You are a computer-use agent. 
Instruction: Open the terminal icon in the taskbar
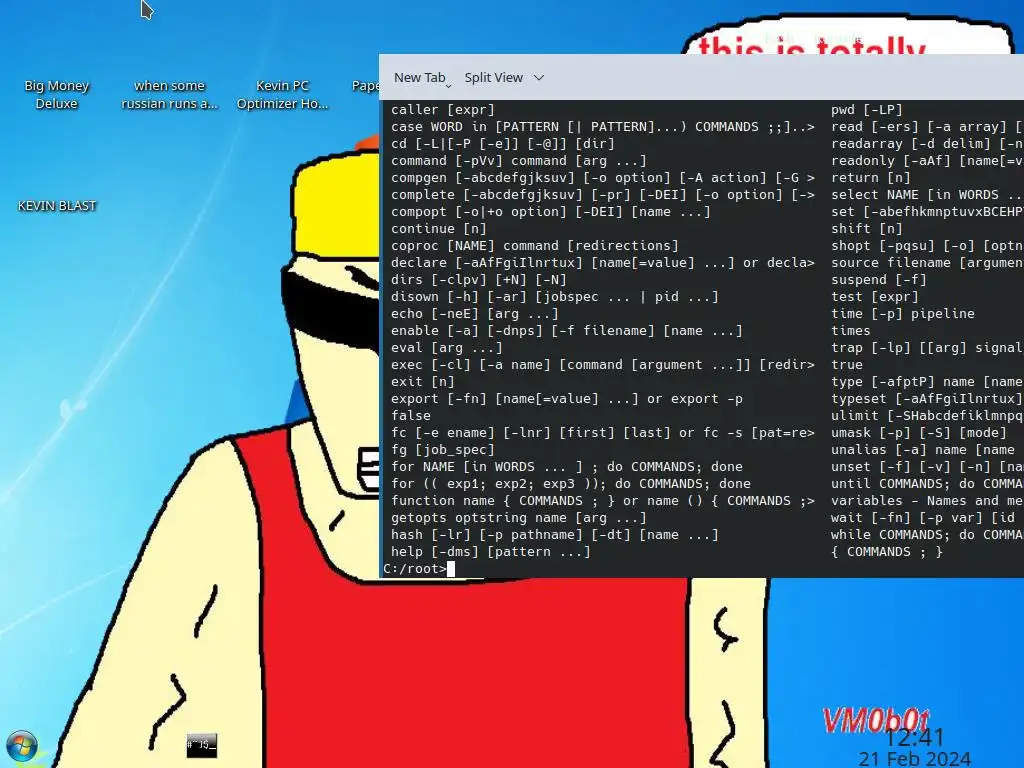(x=201, y=745)
